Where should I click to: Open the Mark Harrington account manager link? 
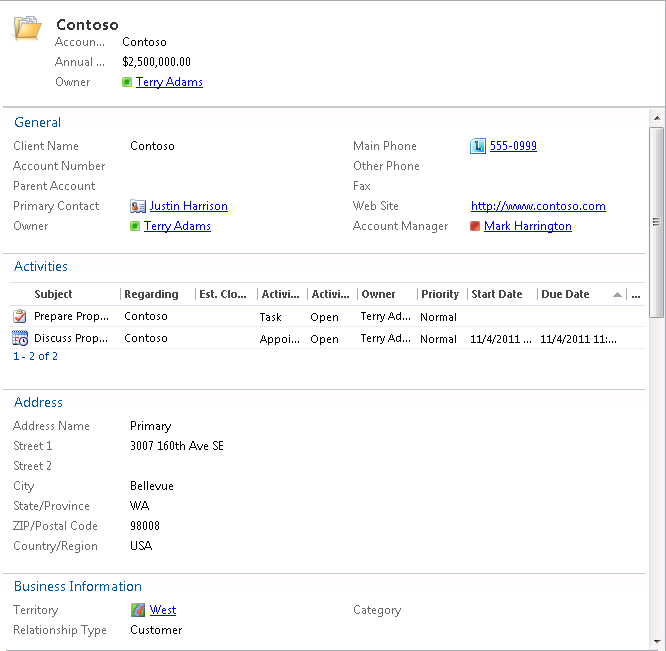pos(527,226)
